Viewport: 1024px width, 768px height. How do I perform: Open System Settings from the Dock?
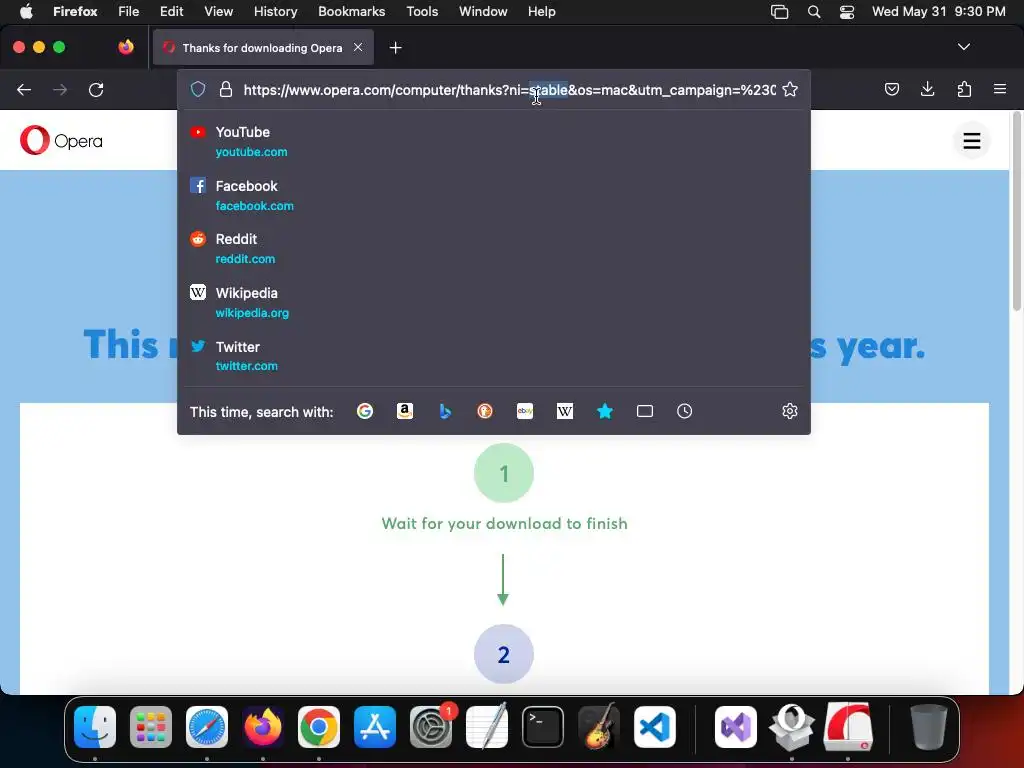point(431,727)
